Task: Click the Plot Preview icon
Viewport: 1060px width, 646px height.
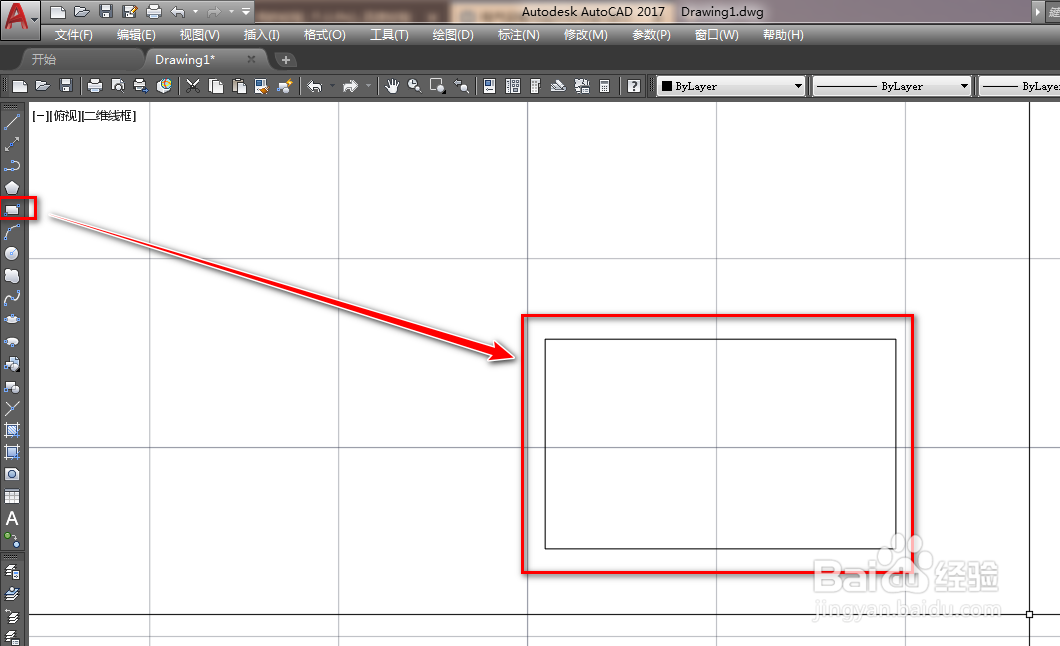Action: click(118, 86)
